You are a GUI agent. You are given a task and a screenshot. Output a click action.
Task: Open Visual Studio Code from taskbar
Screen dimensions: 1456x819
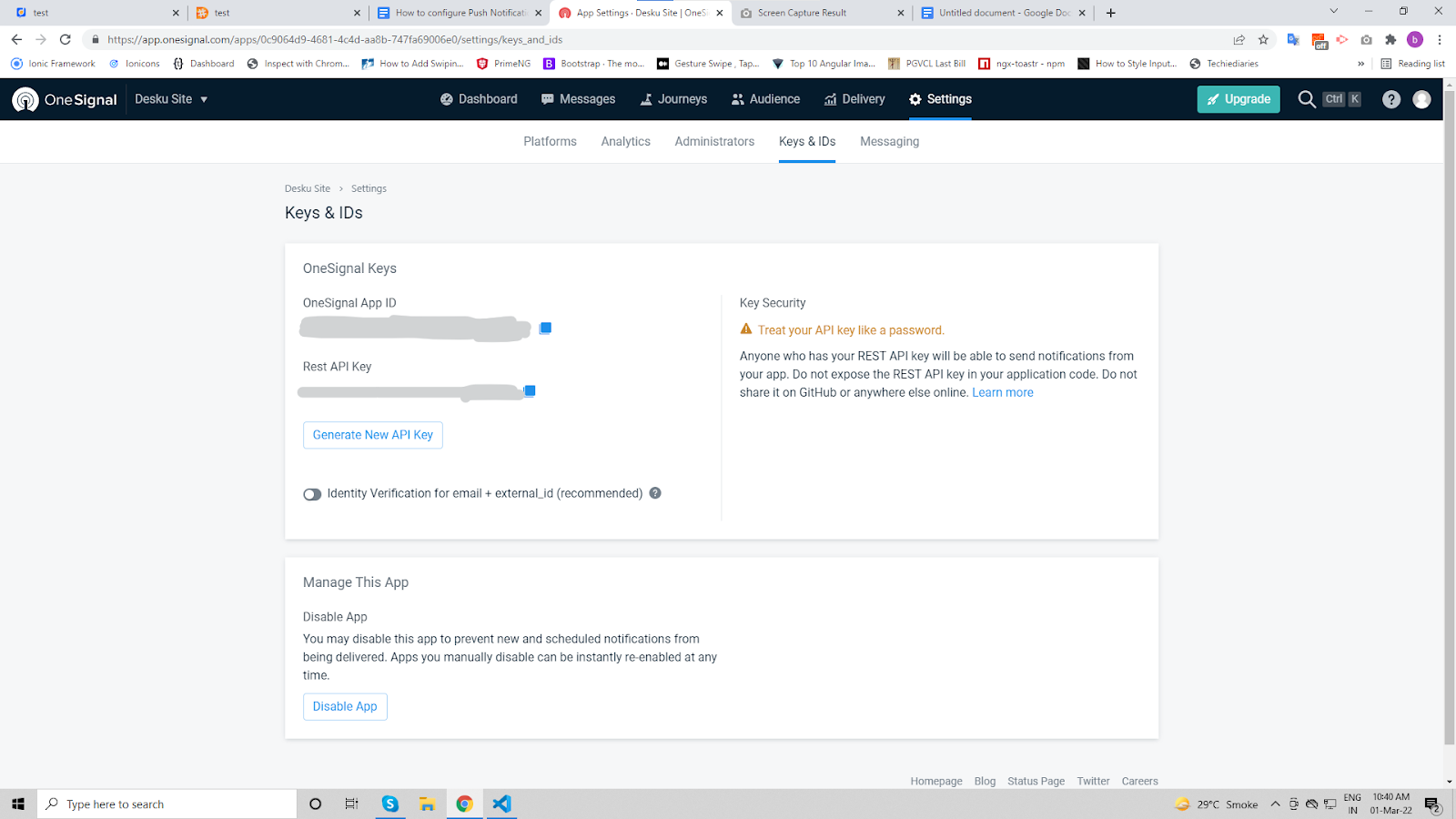[x=501, y=804]
